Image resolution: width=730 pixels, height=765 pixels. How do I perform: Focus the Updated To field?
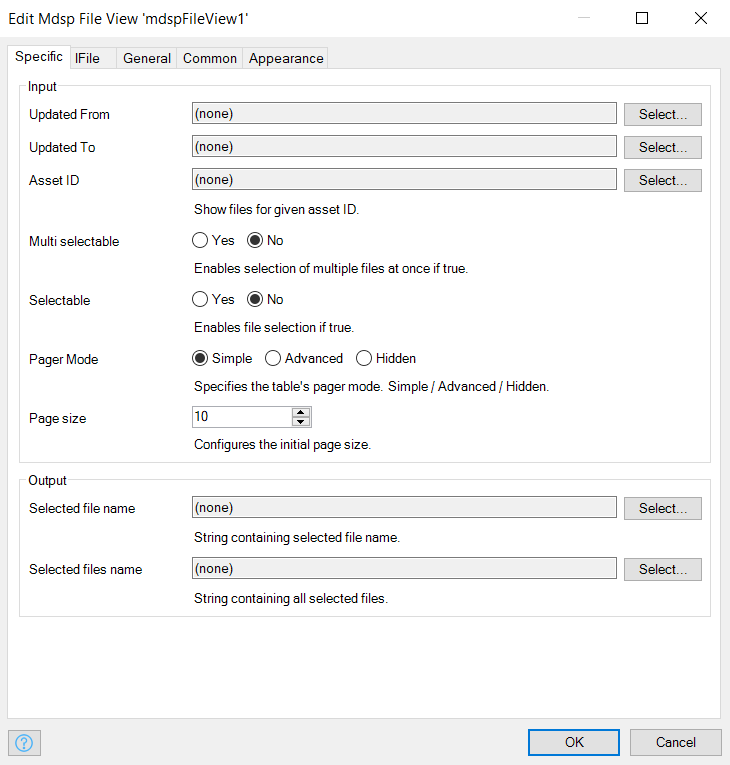point(404,146)
